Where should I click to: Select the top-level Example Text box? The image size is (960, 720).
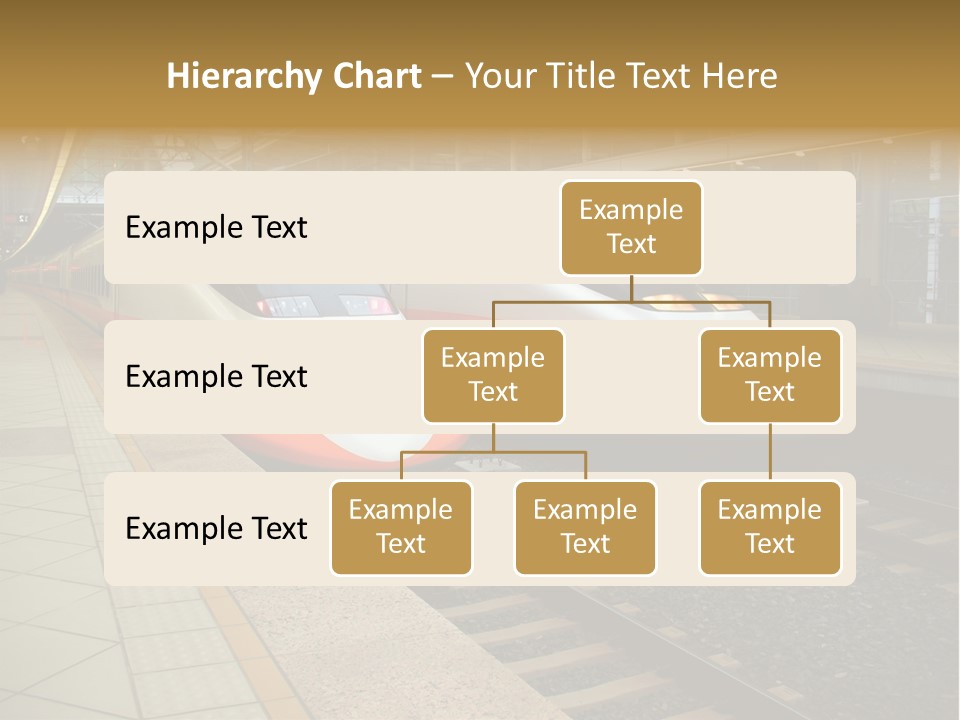631,227
